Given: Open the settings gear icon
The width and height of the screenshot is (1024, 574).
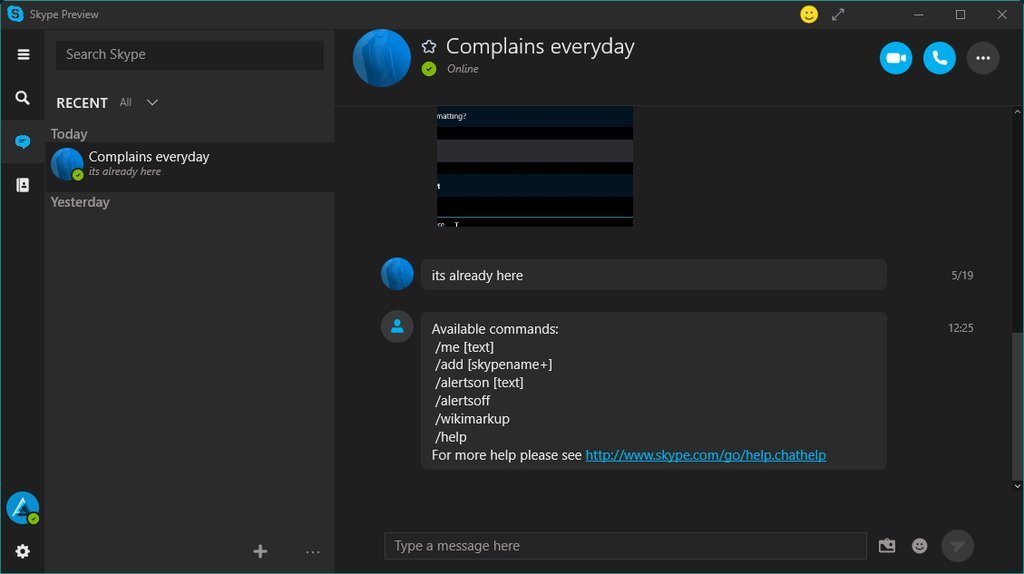Looking at the screenshot, I should [22, 551].
